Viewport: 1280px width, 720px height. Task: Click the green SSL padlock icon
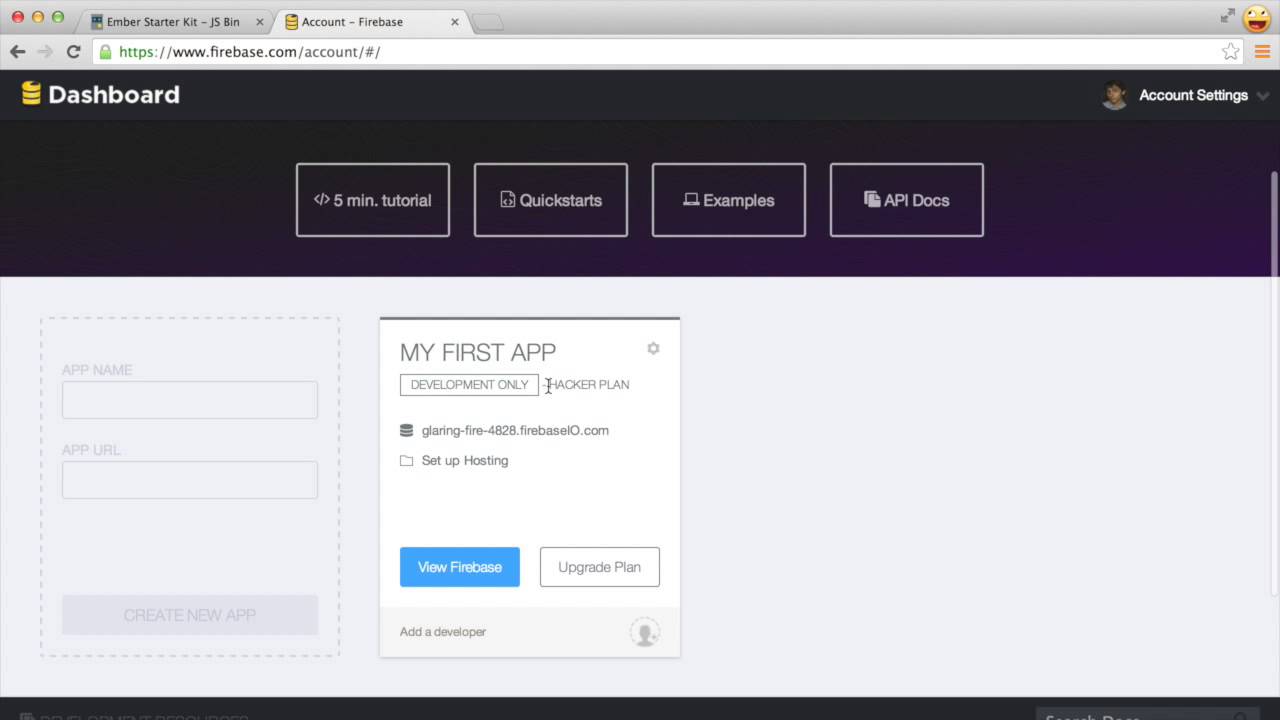click(x=105, y=52)
